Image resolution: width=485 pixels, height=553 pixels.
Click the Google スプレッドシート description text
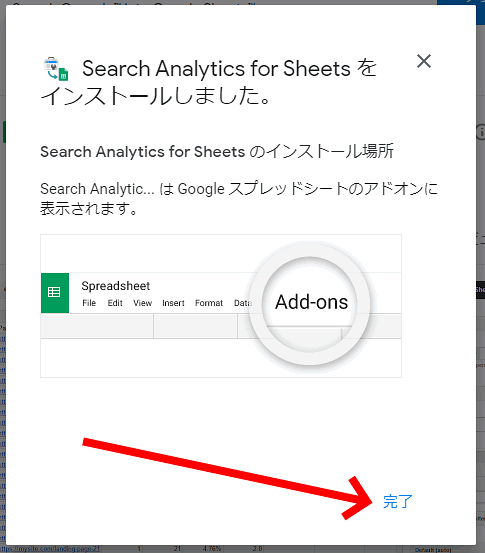coord(239,199)
